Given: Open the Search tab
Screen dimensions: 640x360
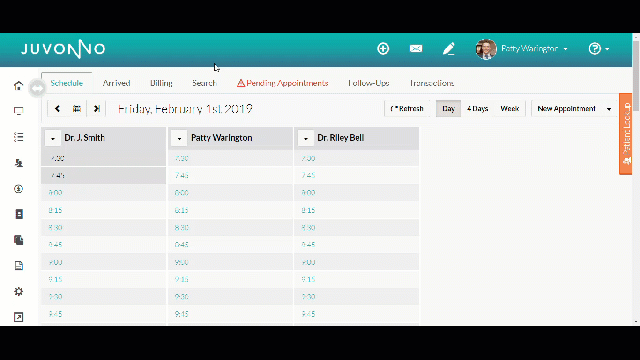Looking at the screenshot, I should point(204,83).
